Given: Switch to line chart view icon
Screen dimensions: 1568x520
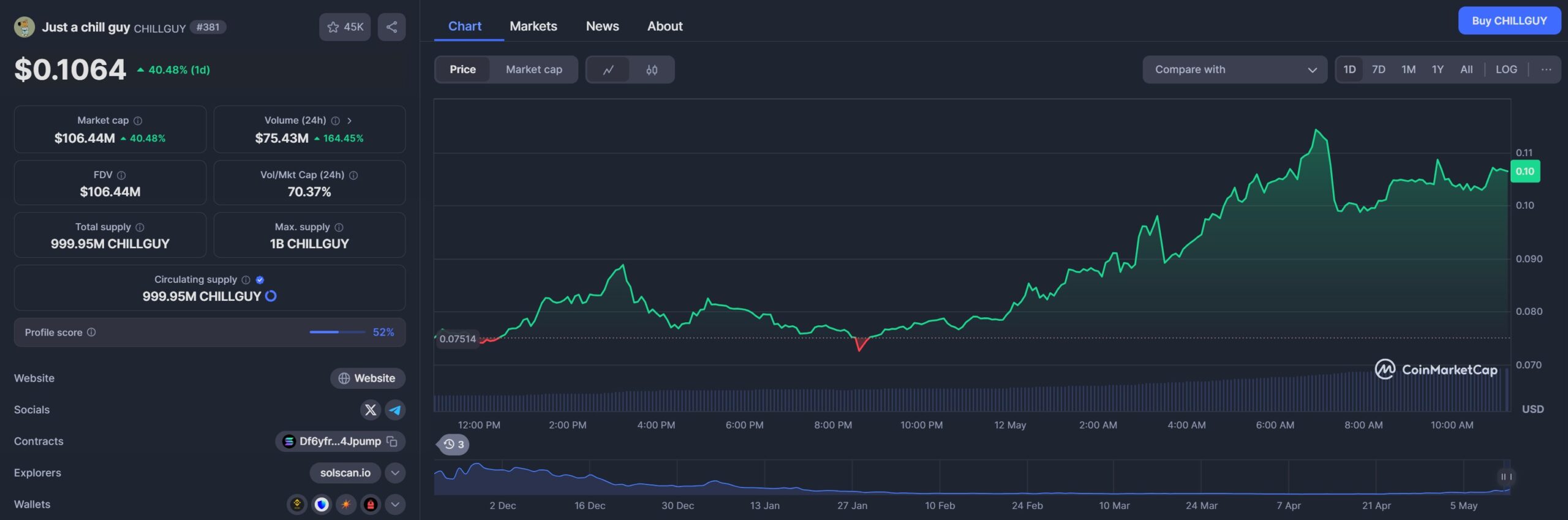Looking at the screenshot, I should [608, 70].
